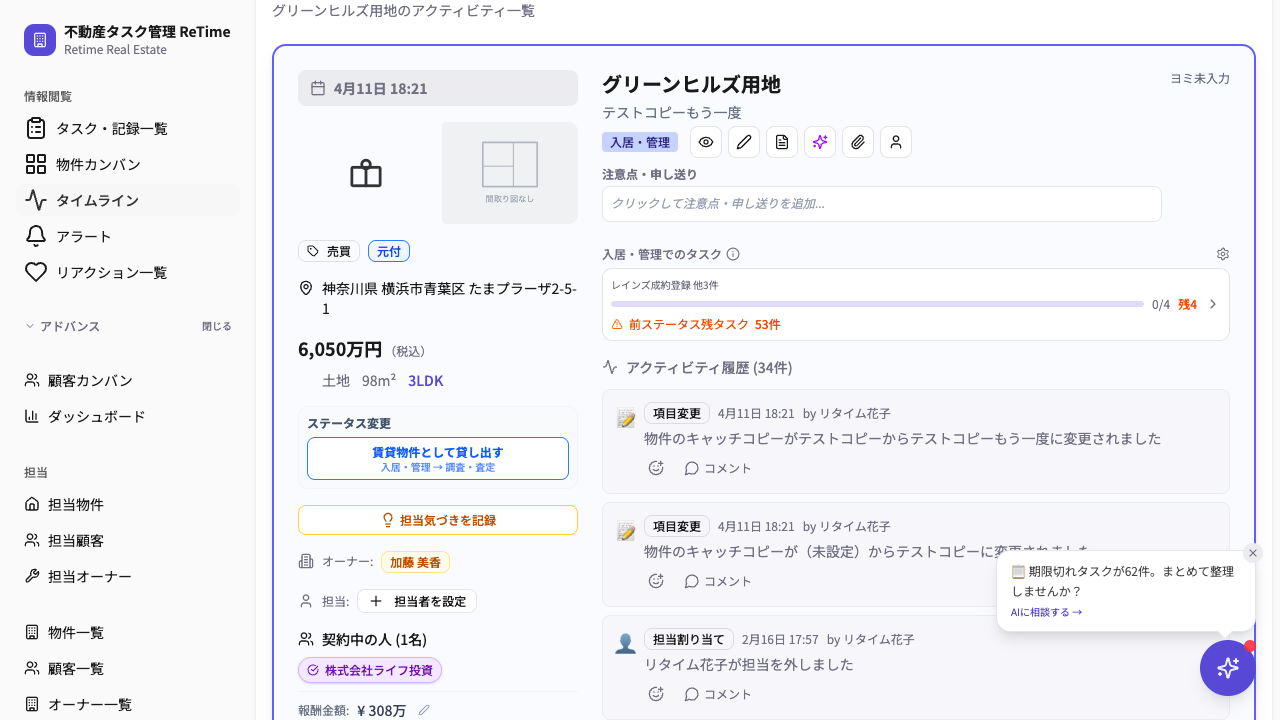This screenshot has height=720, width=1280.
Task: Select タイムライン in the sidebar
Action: coord(128,200)
